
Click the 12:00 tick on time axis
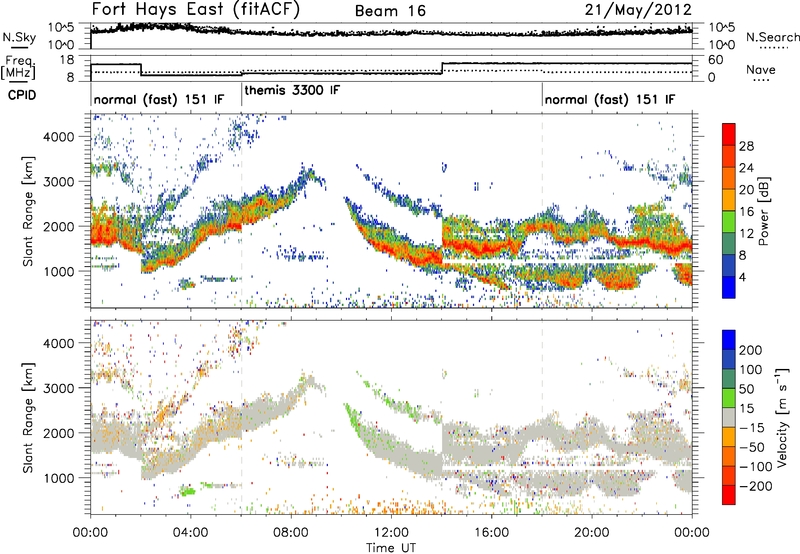pos(391,532)
